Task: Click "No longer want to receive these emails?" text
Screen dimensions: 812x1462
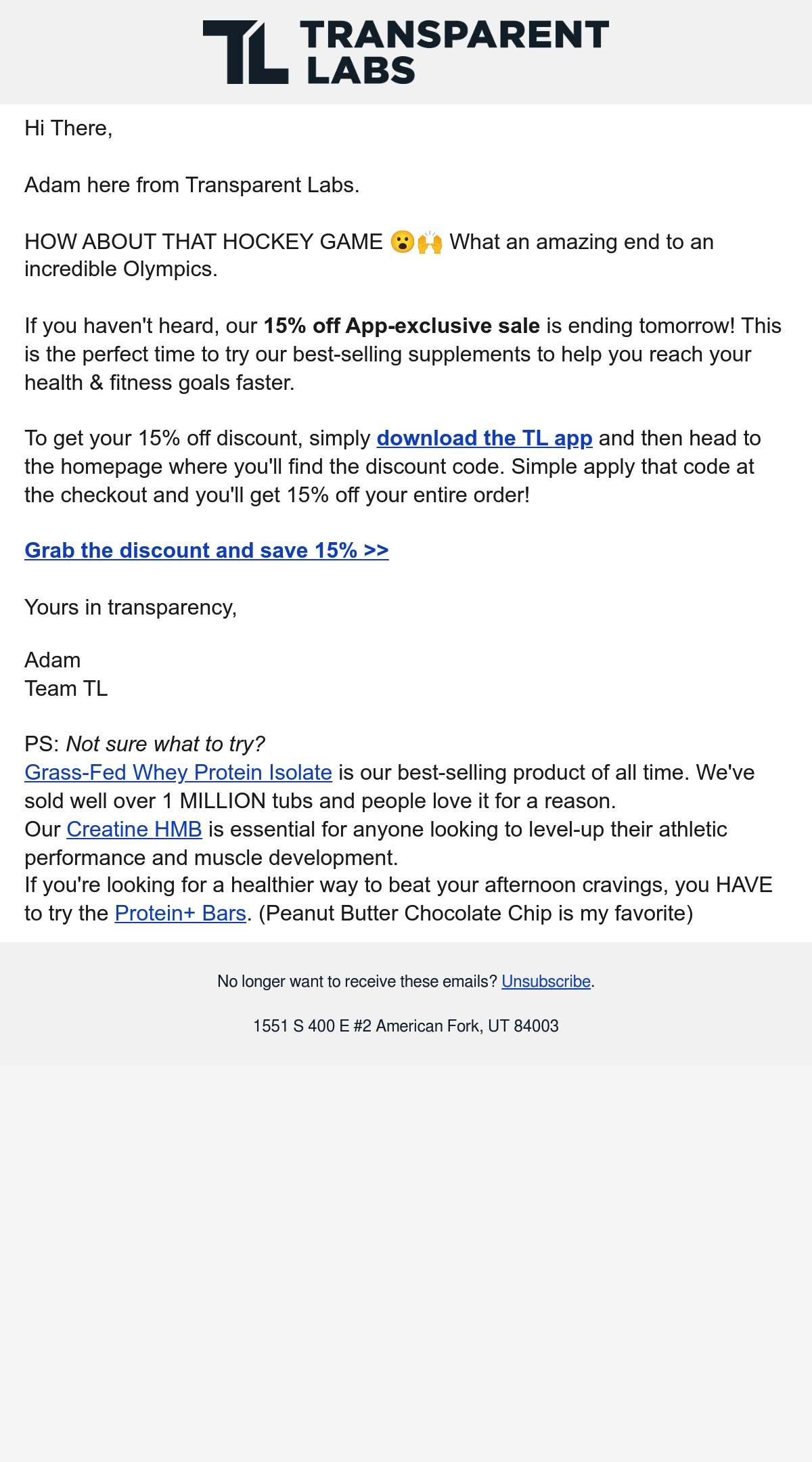Action: pyautogui.click(x=357, y=981)
